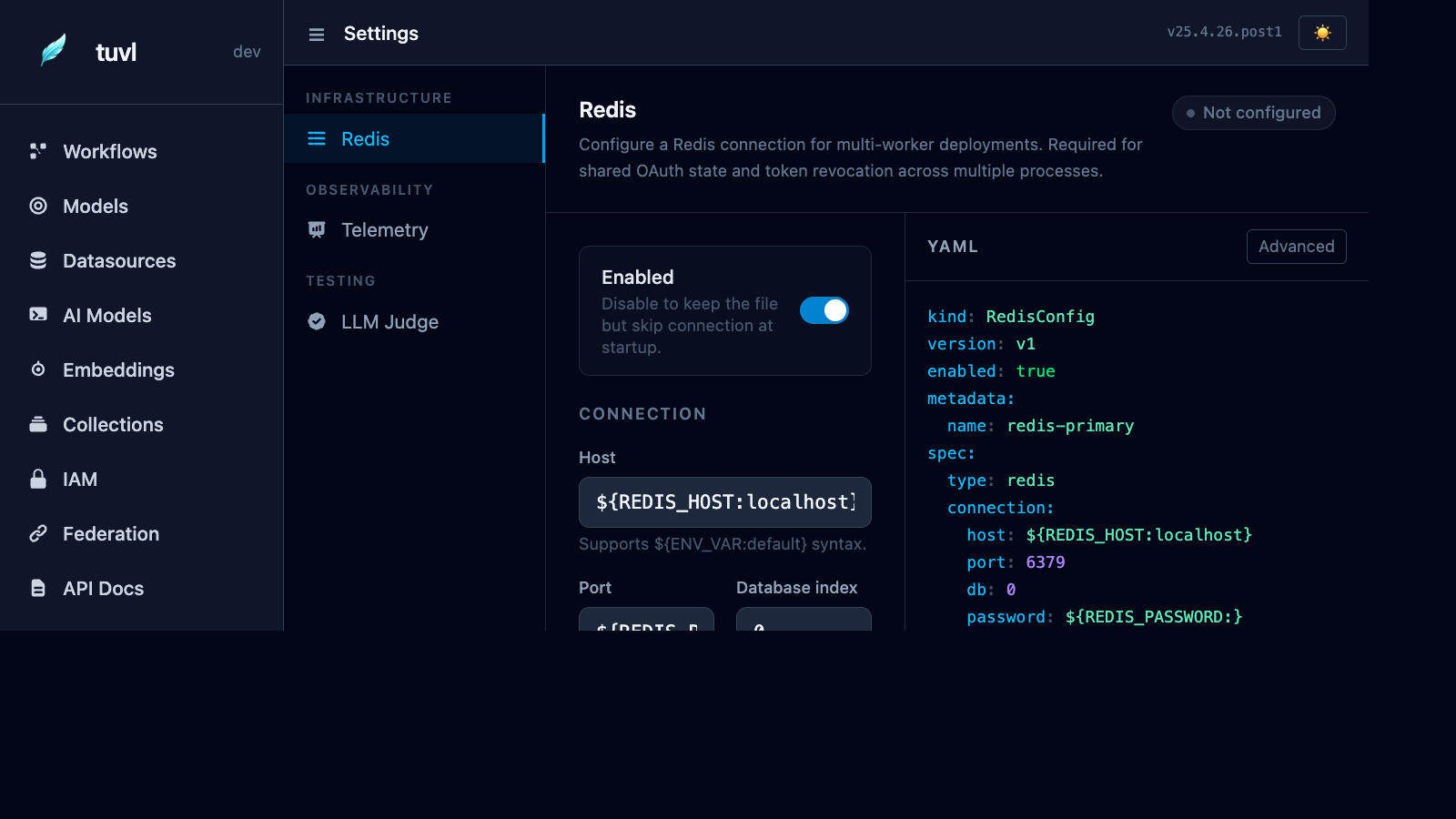This screenshot has width=1456, height=819.
Task: Click the 'kind: RedisConfig' YAML line
Action: (1010, 317)
